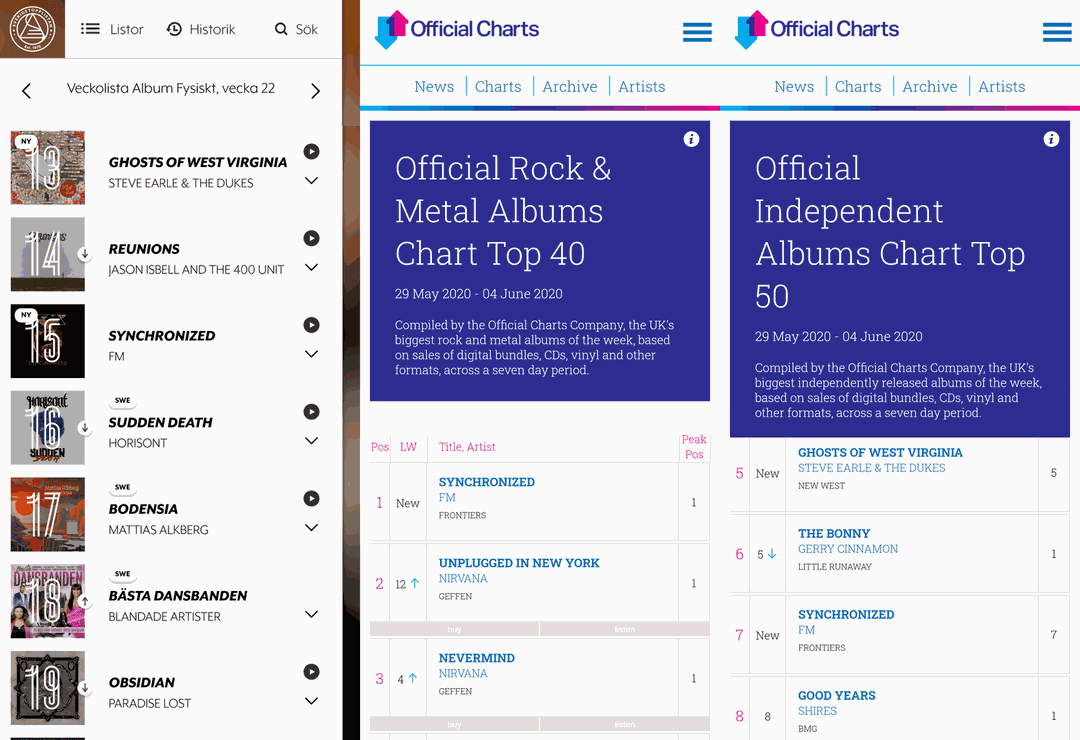Image resolution: width=1080 pixels, height=740 pixels.
Task: Open the Listor view in the sidebar
Action: tap(111, 28)
